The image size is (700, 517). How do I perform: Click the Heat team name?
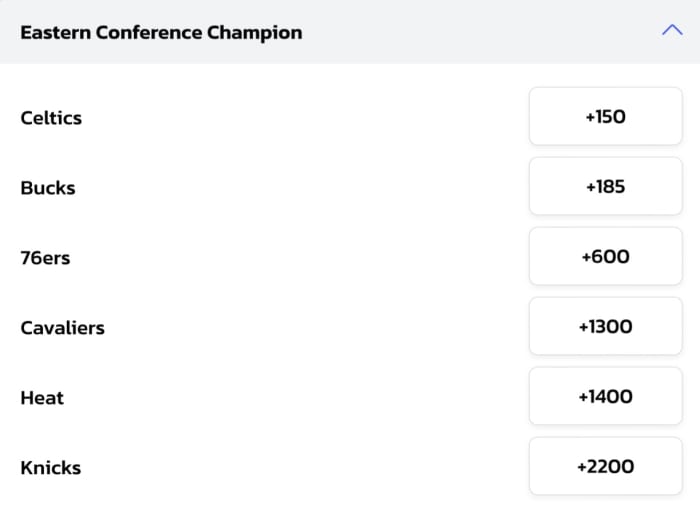tap(42, 398)
